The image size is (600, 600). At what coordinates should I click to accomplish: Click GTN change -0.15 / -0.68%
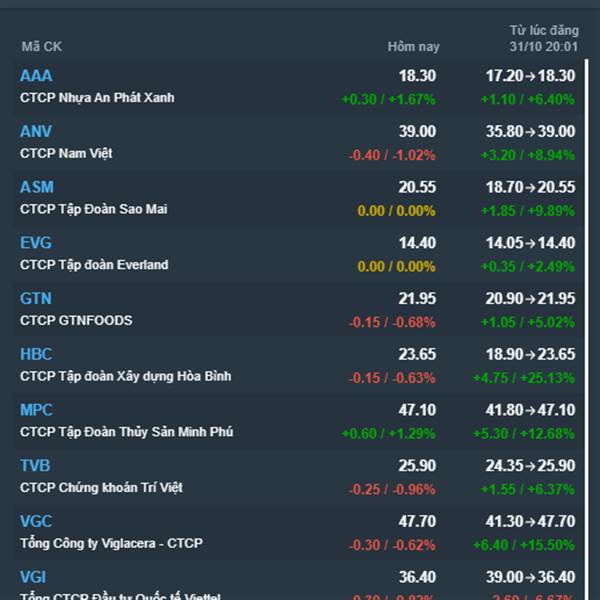click(x=392, y=322)
